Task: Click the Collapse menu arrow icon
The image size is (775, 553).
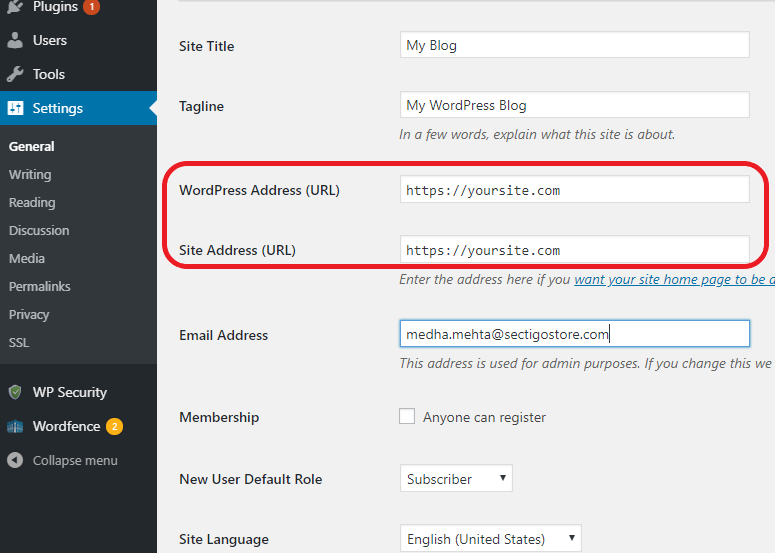Action: [x=15, y=460]
